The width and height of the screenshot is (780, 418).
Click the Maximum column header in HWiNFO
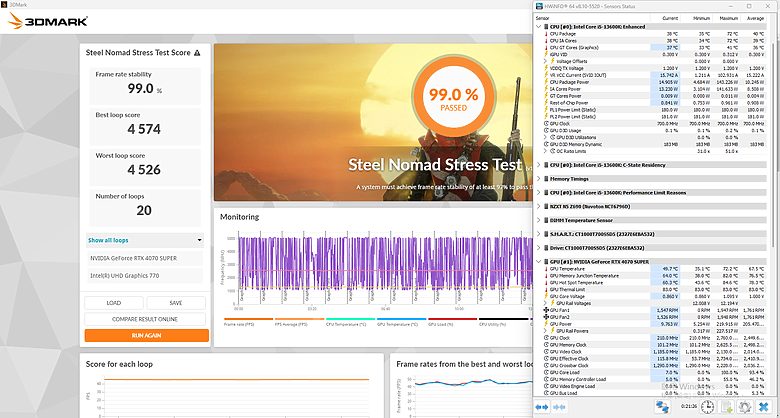726,18
